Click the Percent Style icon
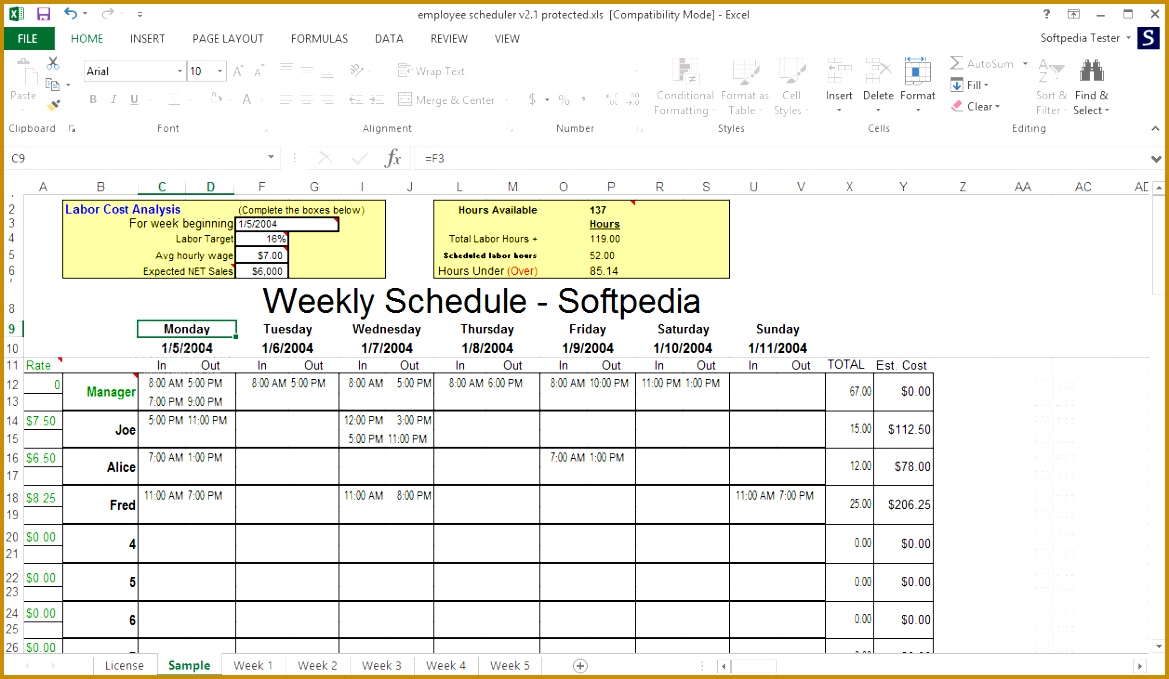 (x=564, y=100)
